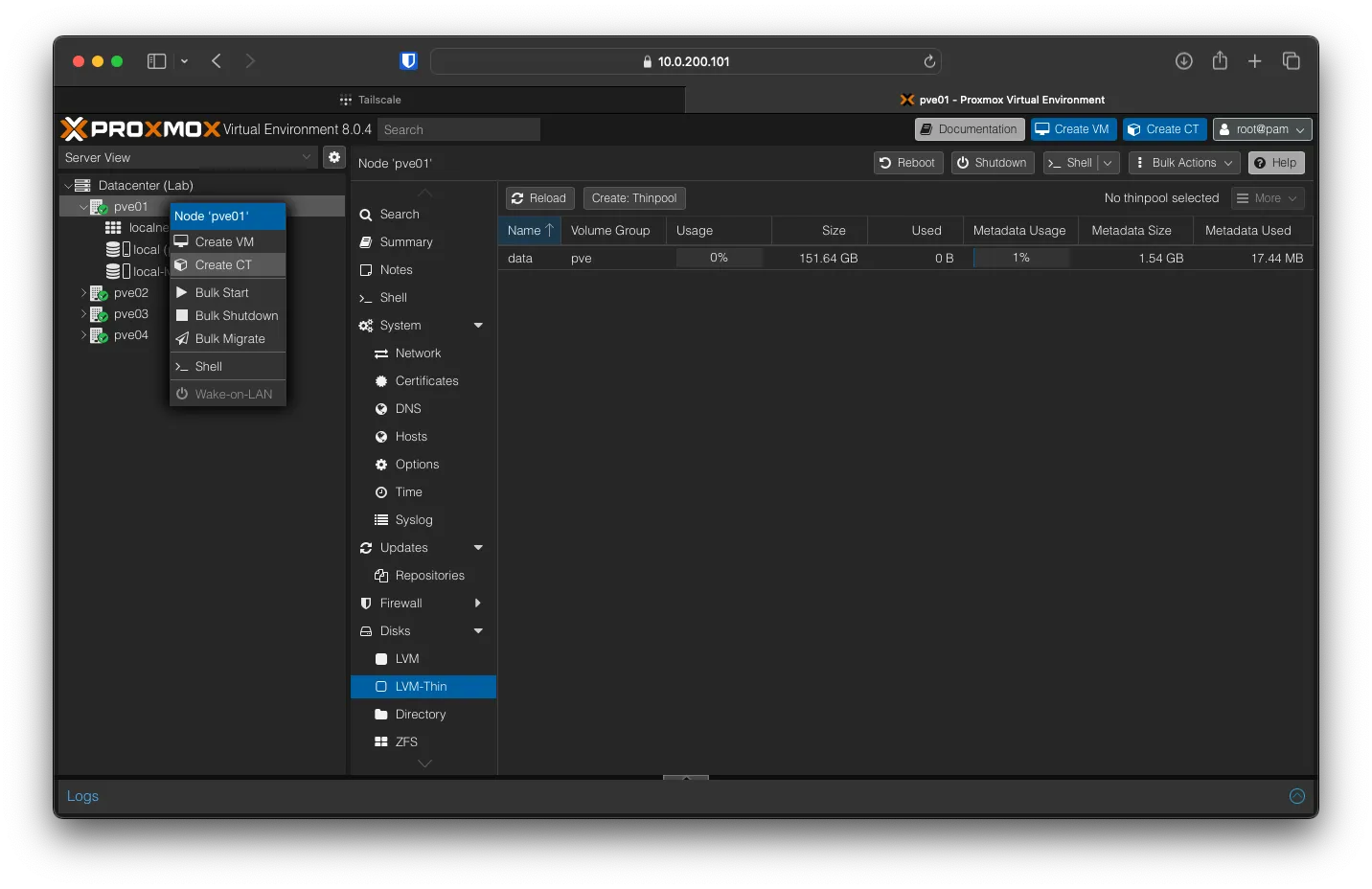Collapse the Datacenter (Lab) tree

[68, 186]
